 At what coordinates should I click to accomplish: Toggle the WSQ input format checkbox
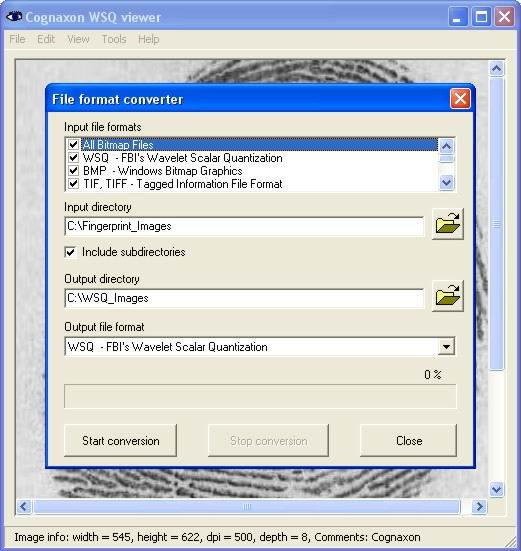(73, 157)
